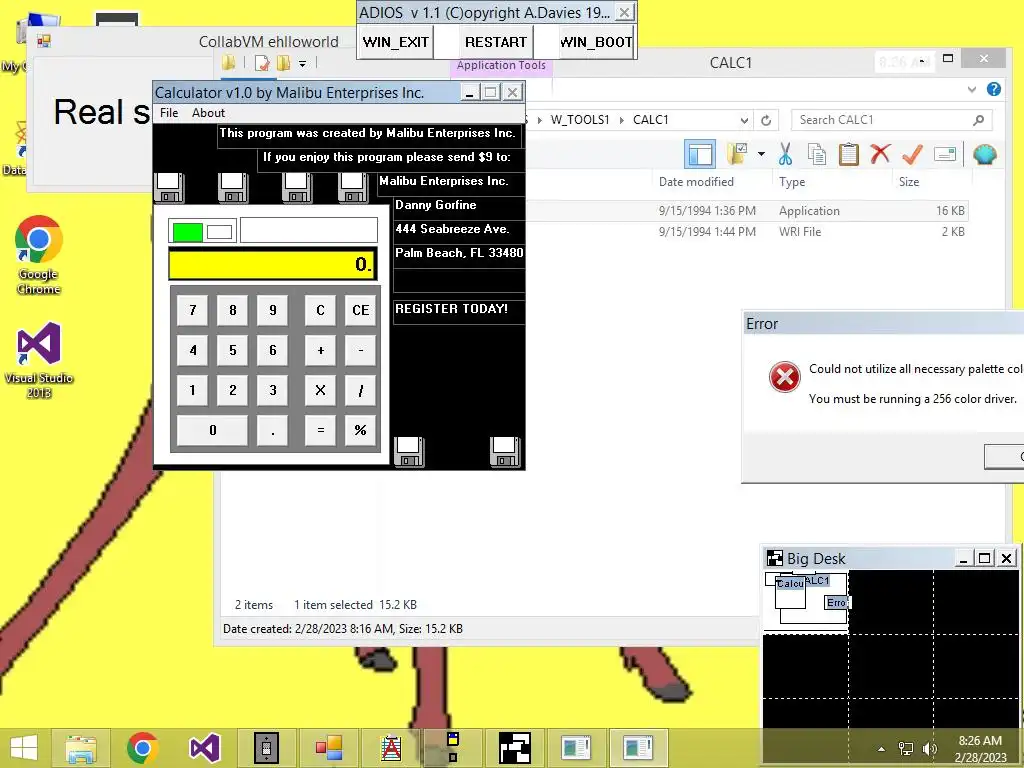Open the quick access toolbar customize dropdown
The image size is (1024, 768).
(x=302, y=63)
